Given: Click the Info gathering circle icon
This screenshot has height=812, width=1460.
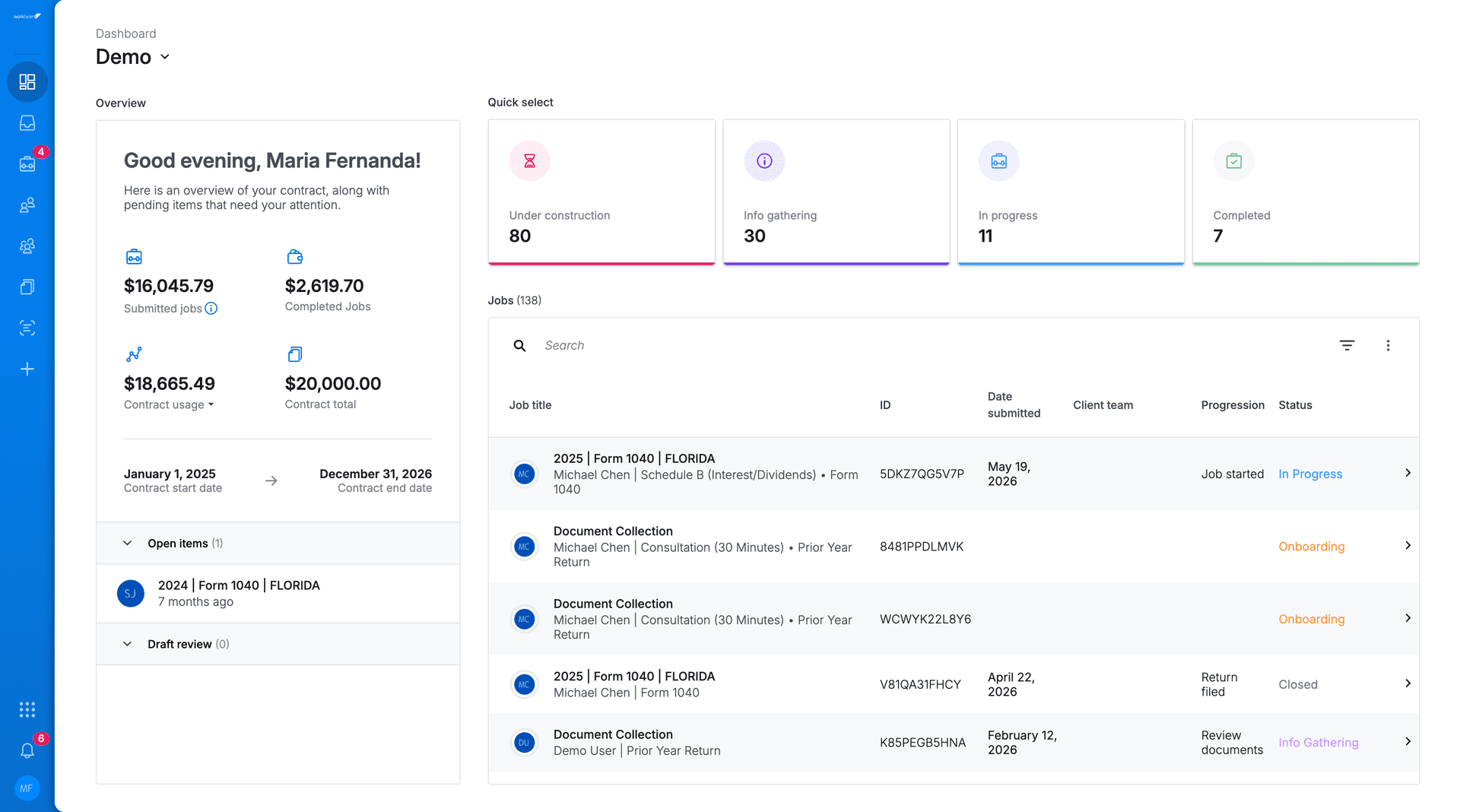Looking at the screenshot, I should click(x=764, y=161).
